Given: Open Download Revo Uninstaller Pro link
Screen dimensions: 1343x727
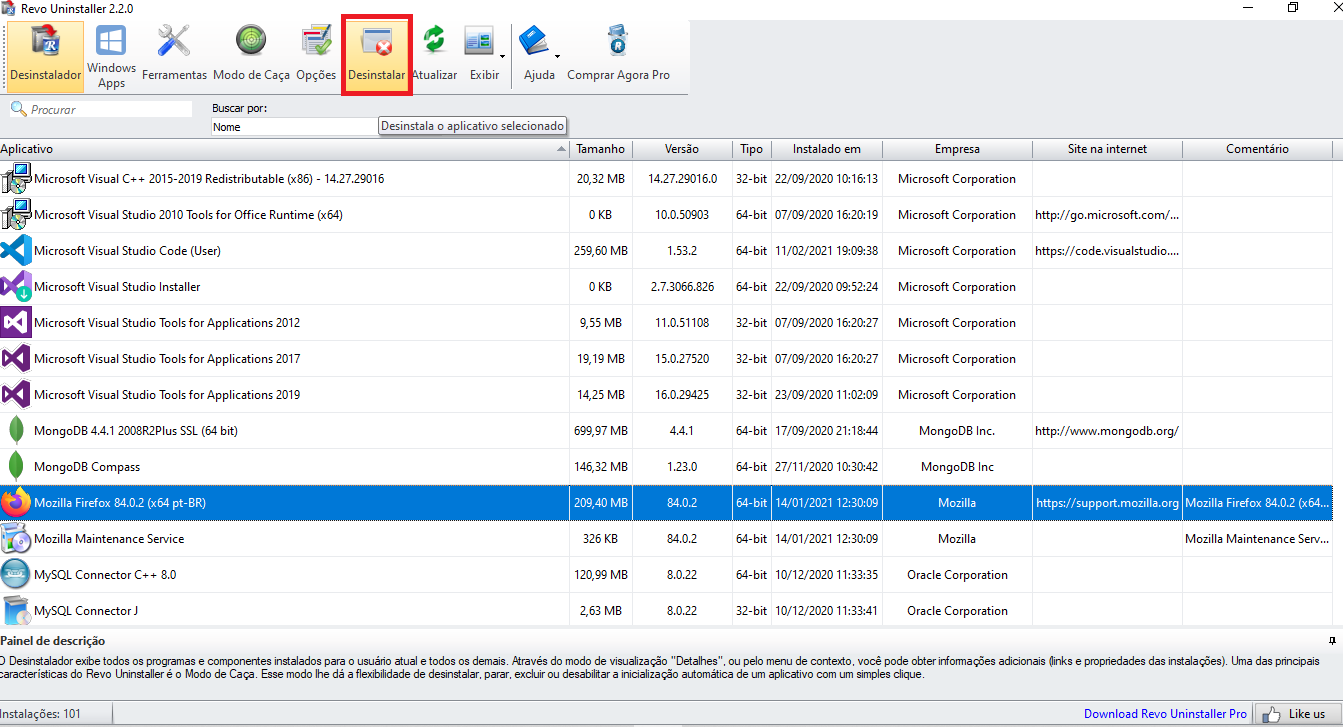Looking at the screenshot, I should [x=1165, y=714].
